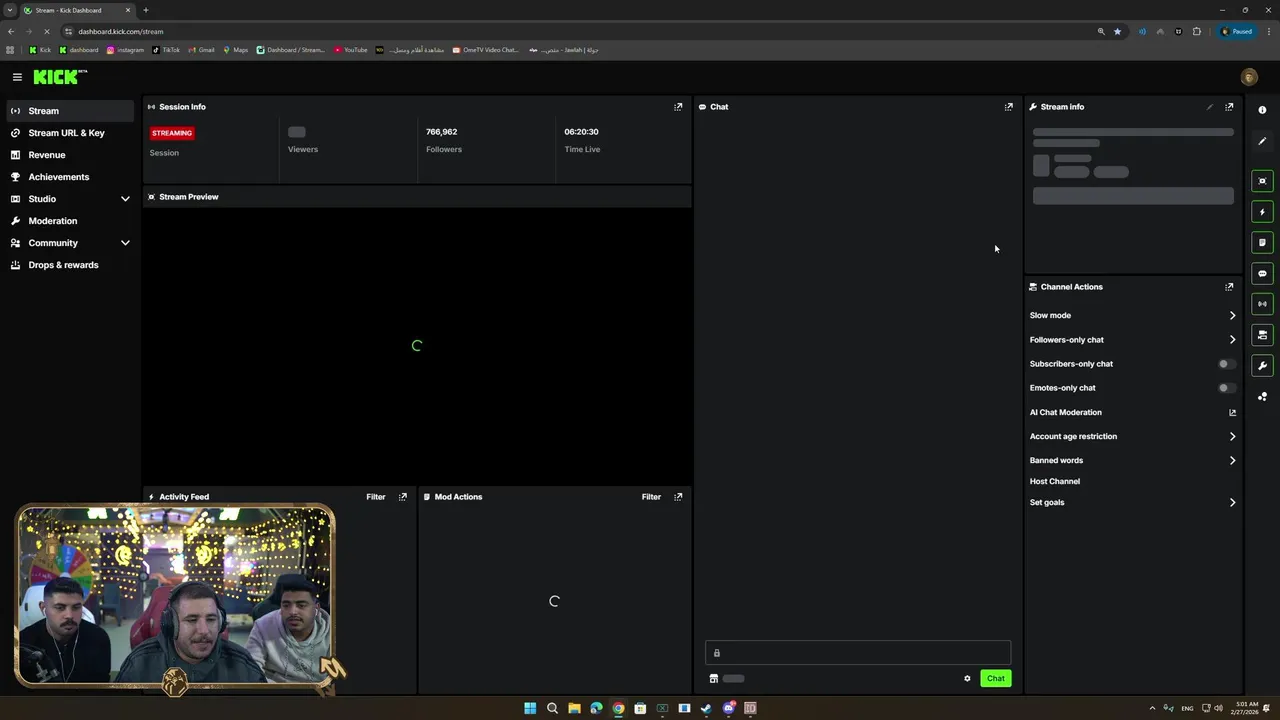Viewport: 1280px width, 720px height.
Task: Pop out the Mod Actions panel
Action: click(x=678, y=497)
